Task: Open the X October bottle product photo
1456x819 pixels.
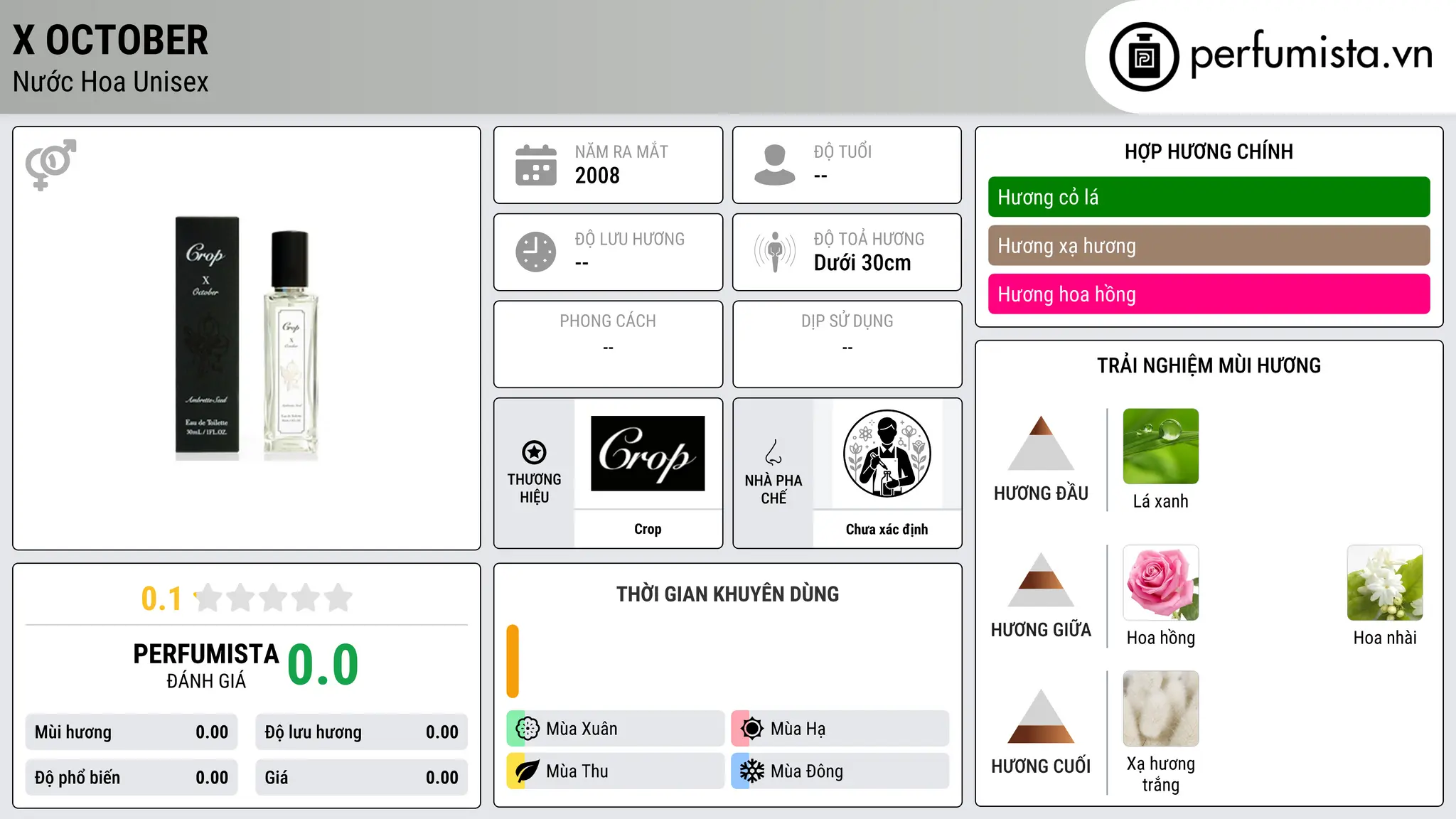Action: (x=247, y=338)
